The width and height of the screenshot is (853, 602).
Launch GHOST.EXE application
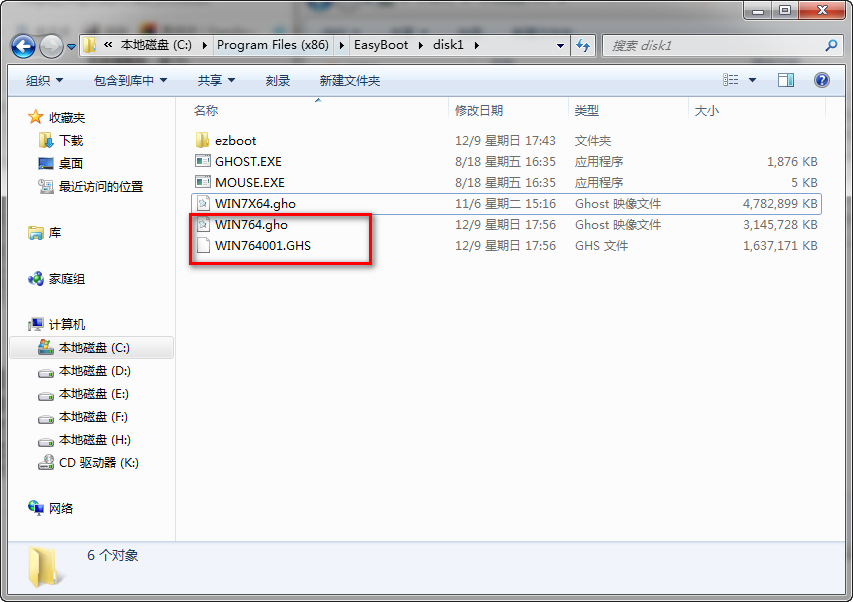tap(250, 161)
